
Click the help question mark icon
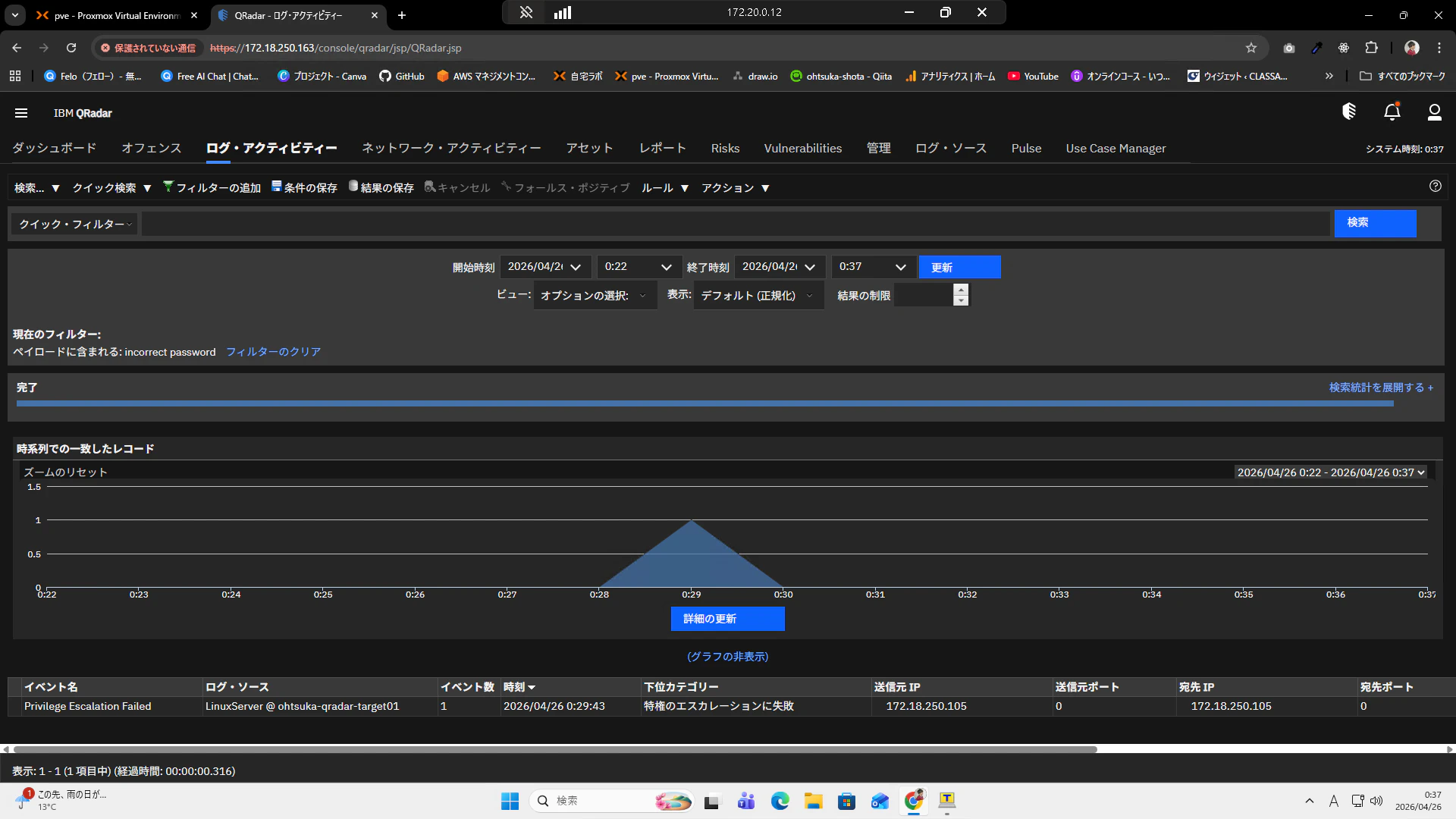(x=1435, y=187)
